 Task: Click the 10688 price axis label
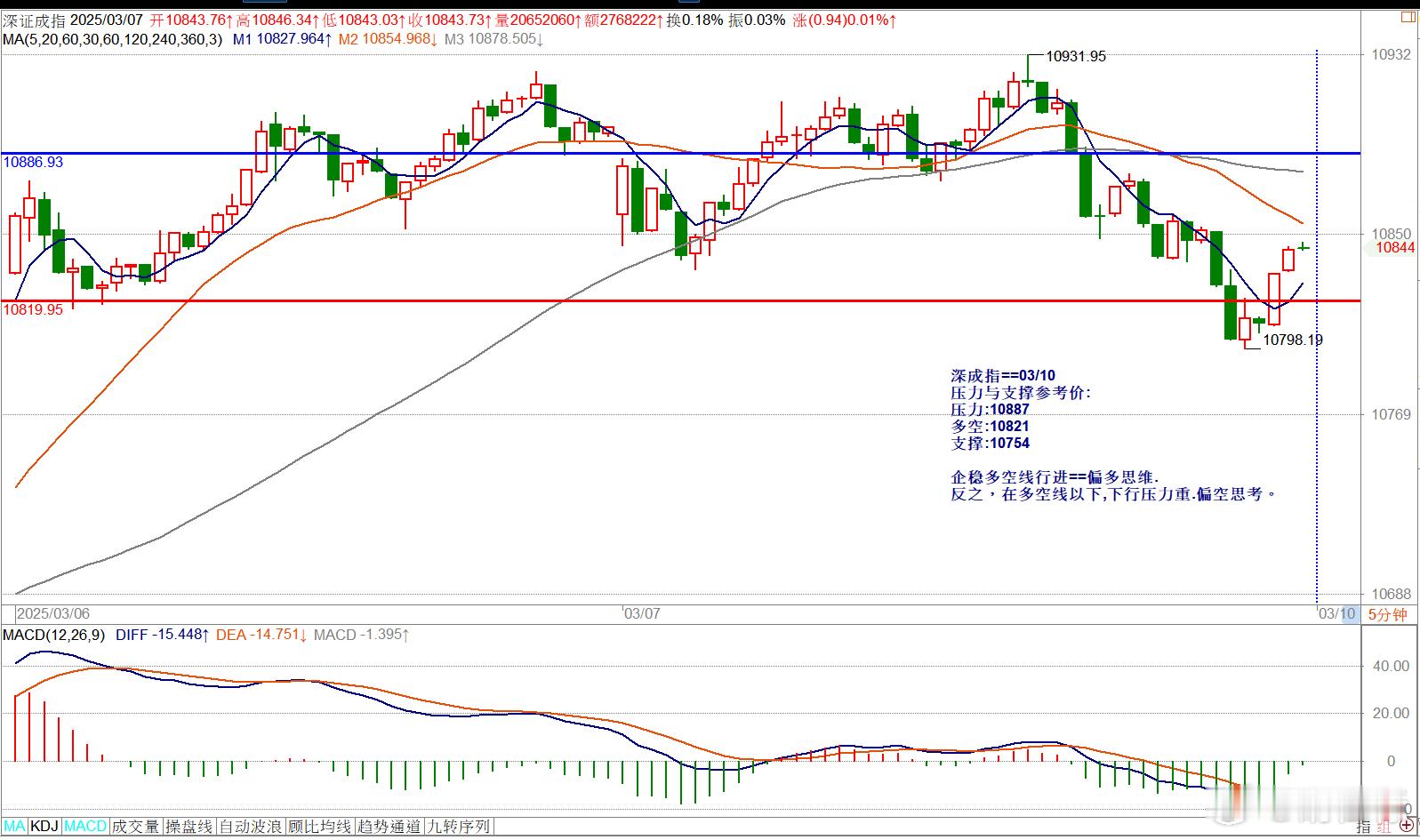(1391, 594)
